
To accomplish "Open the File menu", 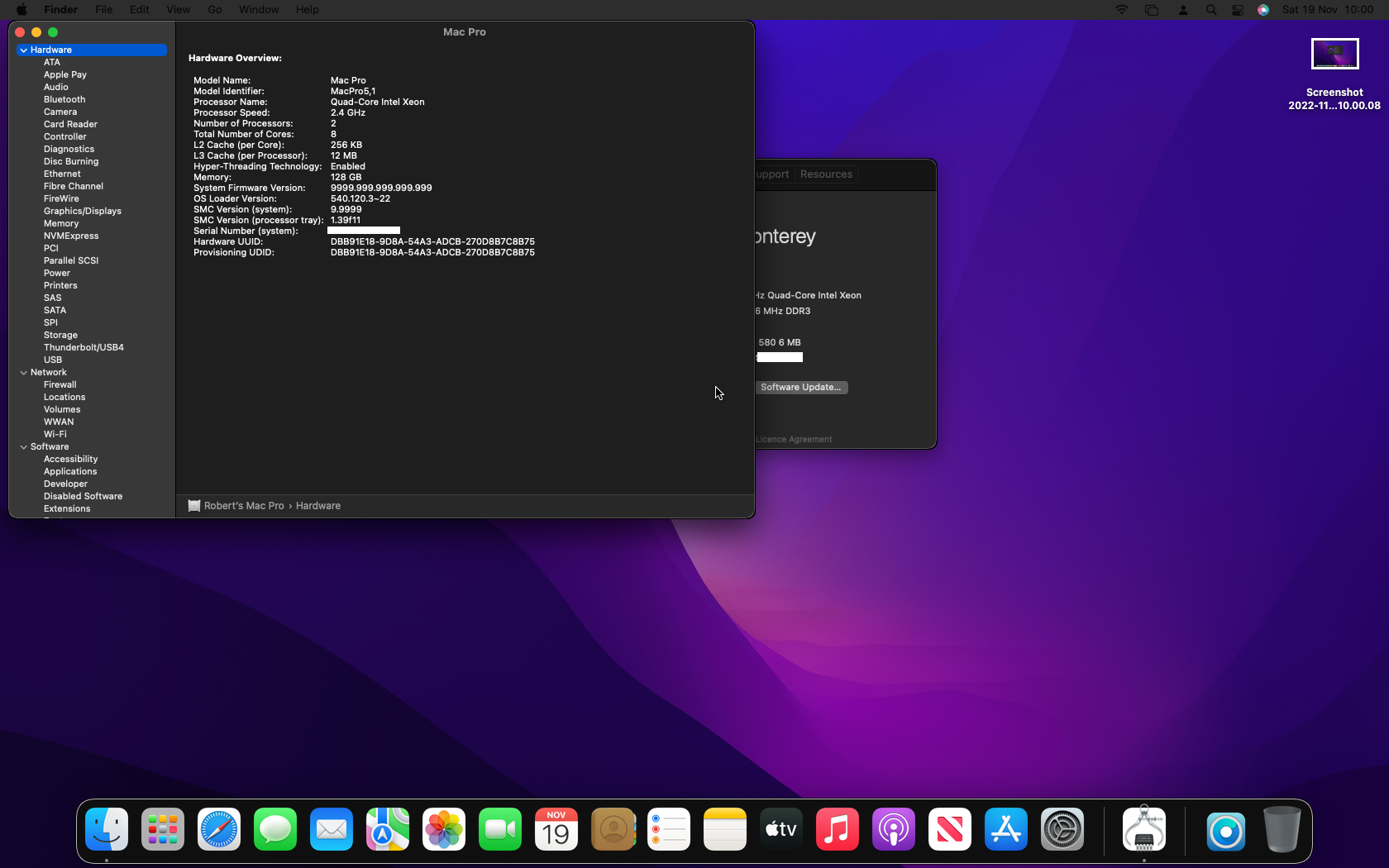I will (103, 10).
